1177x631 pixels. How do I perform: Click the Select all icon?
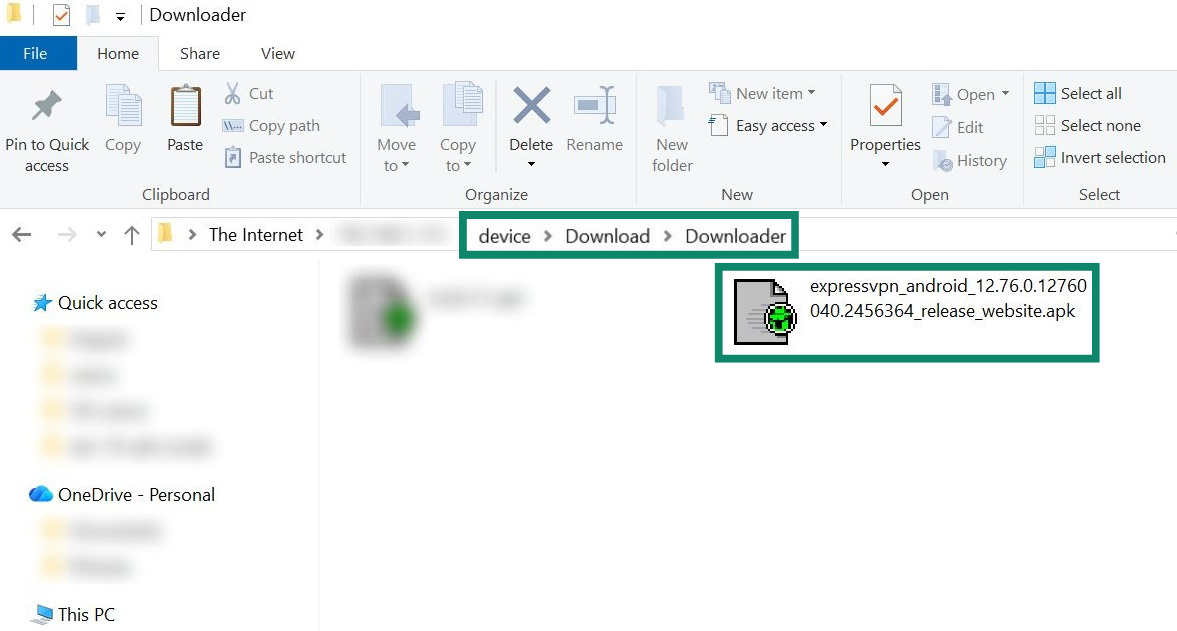point(1044,93)
